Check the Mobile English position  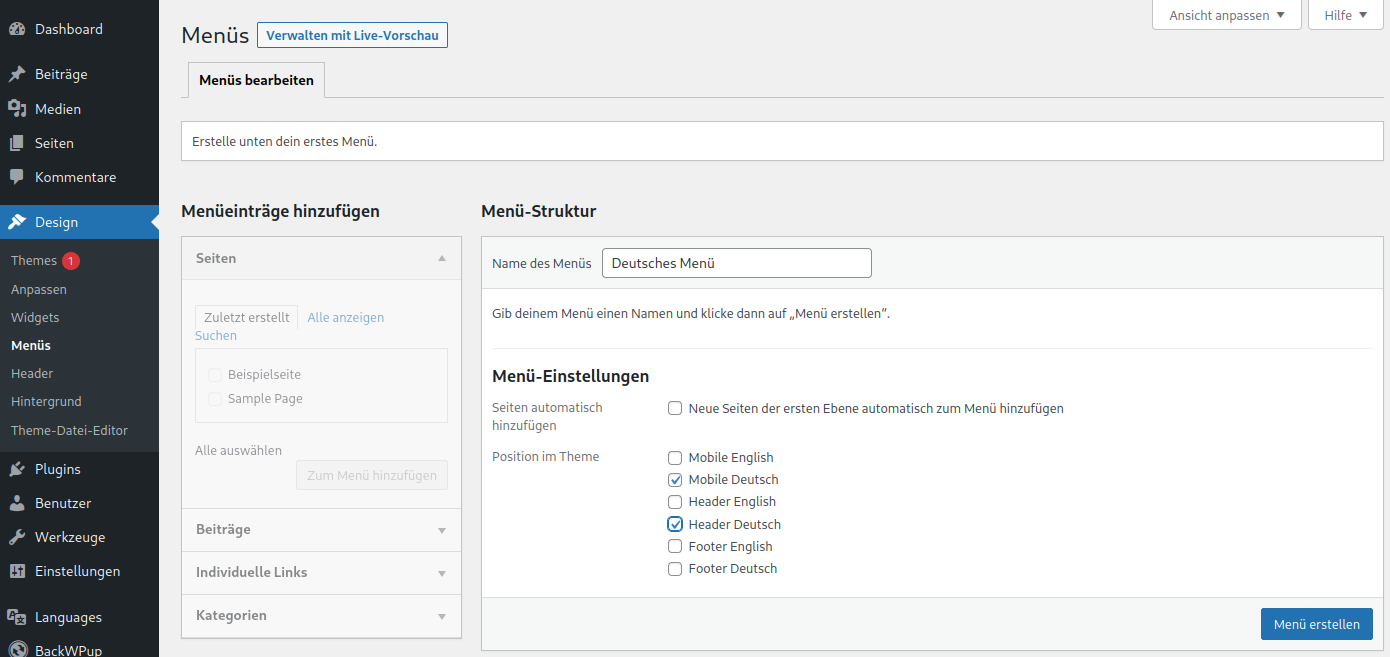675,457
